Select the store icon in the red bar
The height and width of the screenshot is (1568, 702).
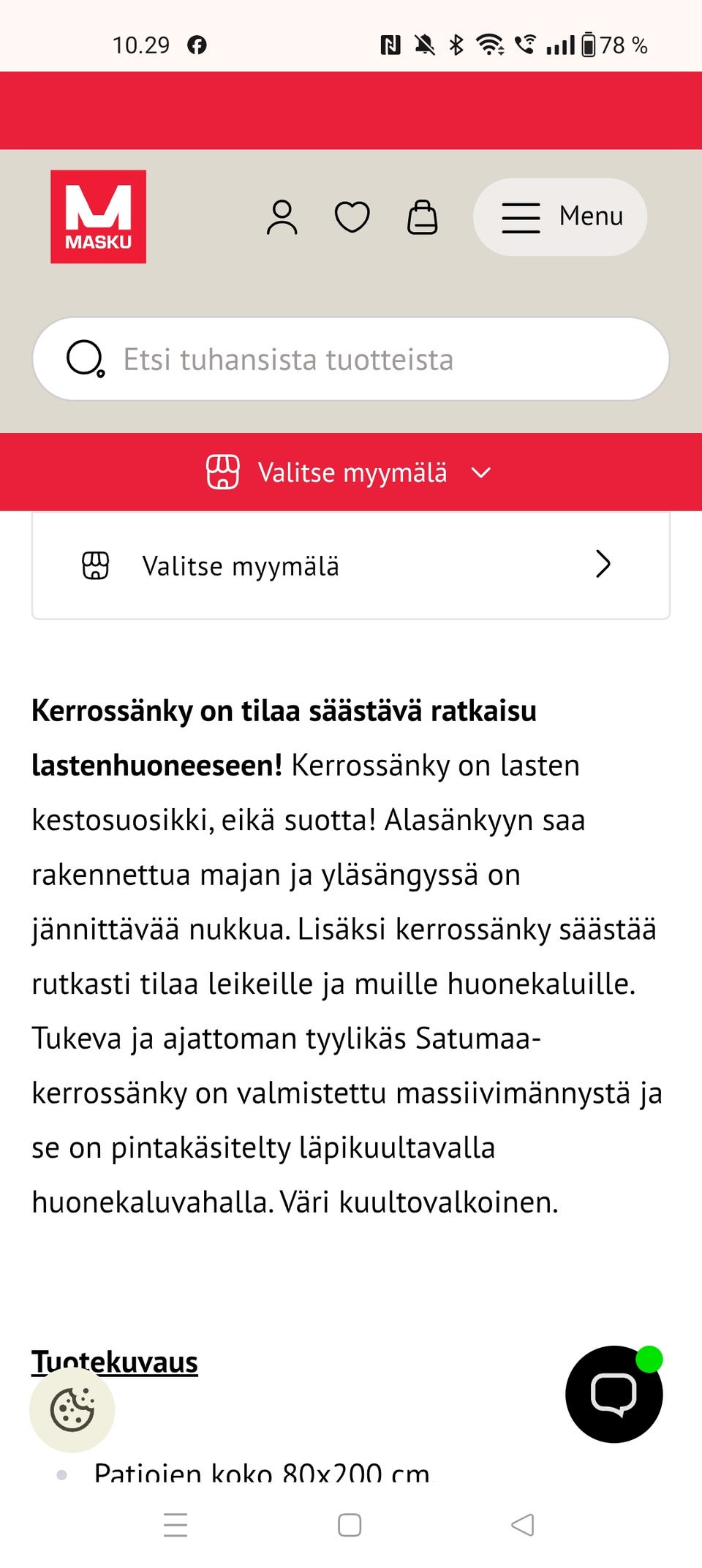tap(224, 472)
